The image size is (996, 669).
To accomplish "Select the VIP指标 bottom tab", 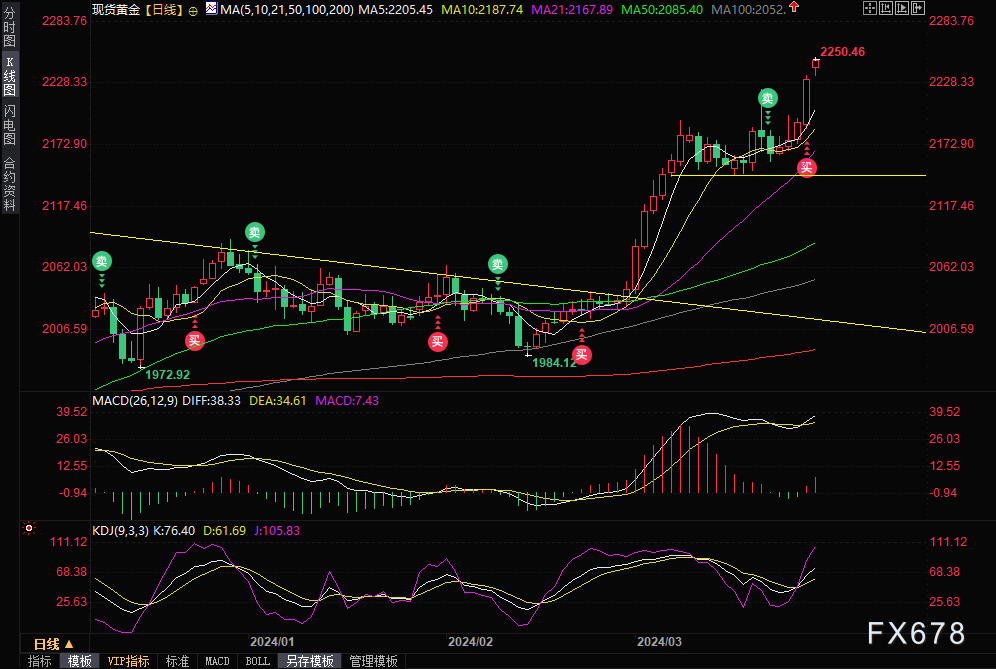I will 128,661.
